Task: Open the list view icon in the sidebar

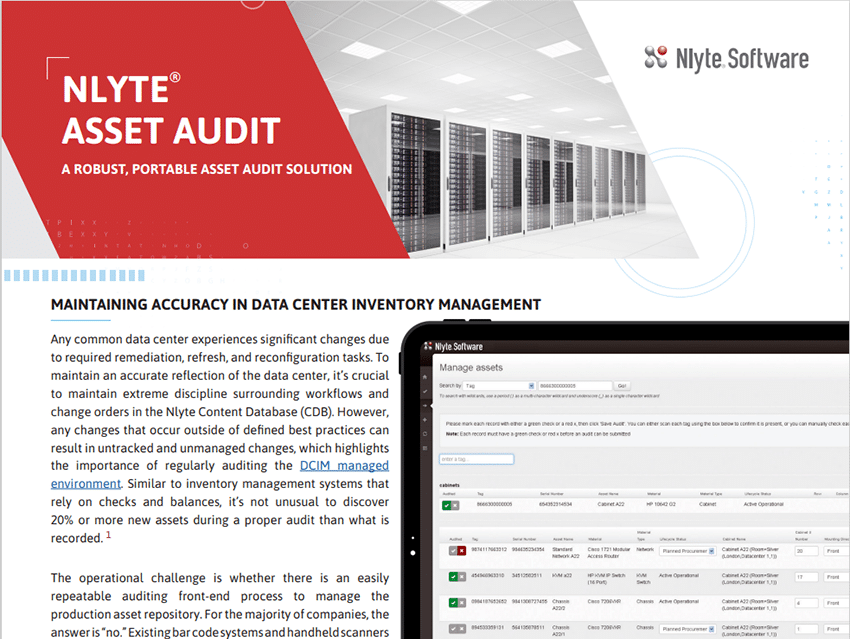Action: [x=424, y=447]
